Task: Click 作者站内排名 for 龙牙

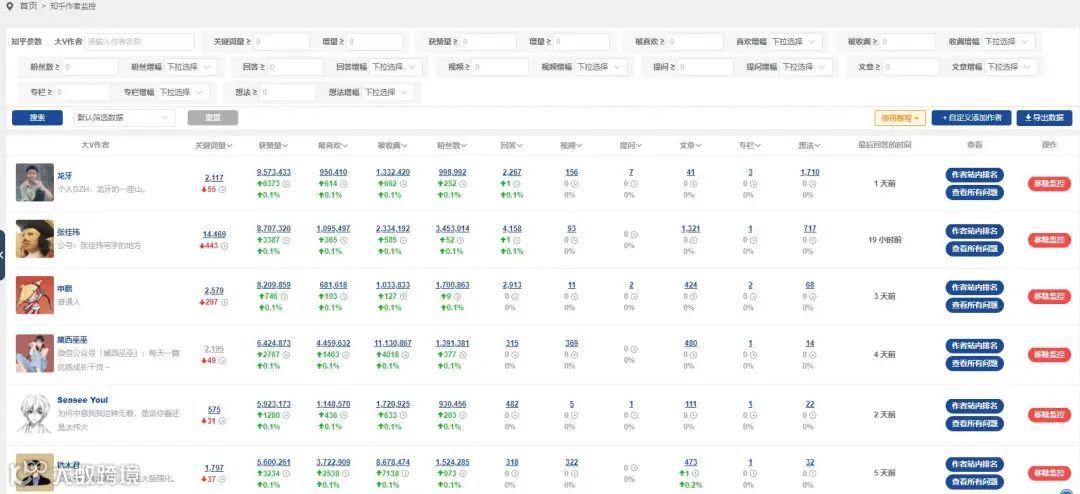Action: point(975,174)
